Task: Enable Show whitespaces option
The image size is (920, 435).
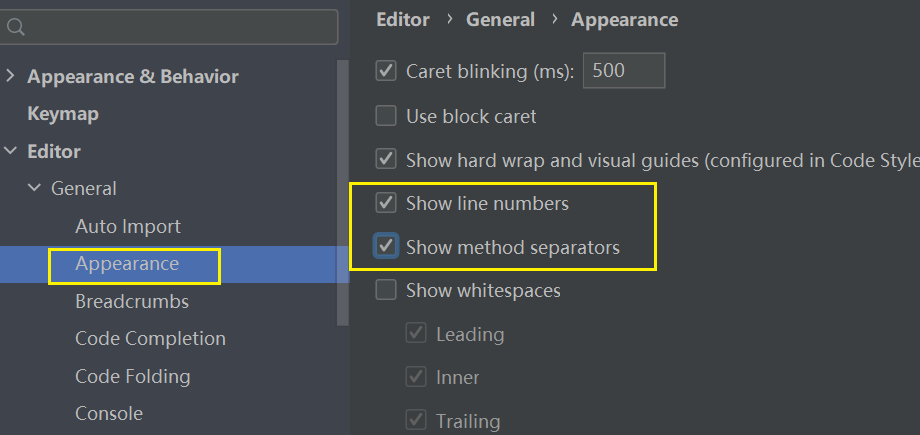Action: 386,291
